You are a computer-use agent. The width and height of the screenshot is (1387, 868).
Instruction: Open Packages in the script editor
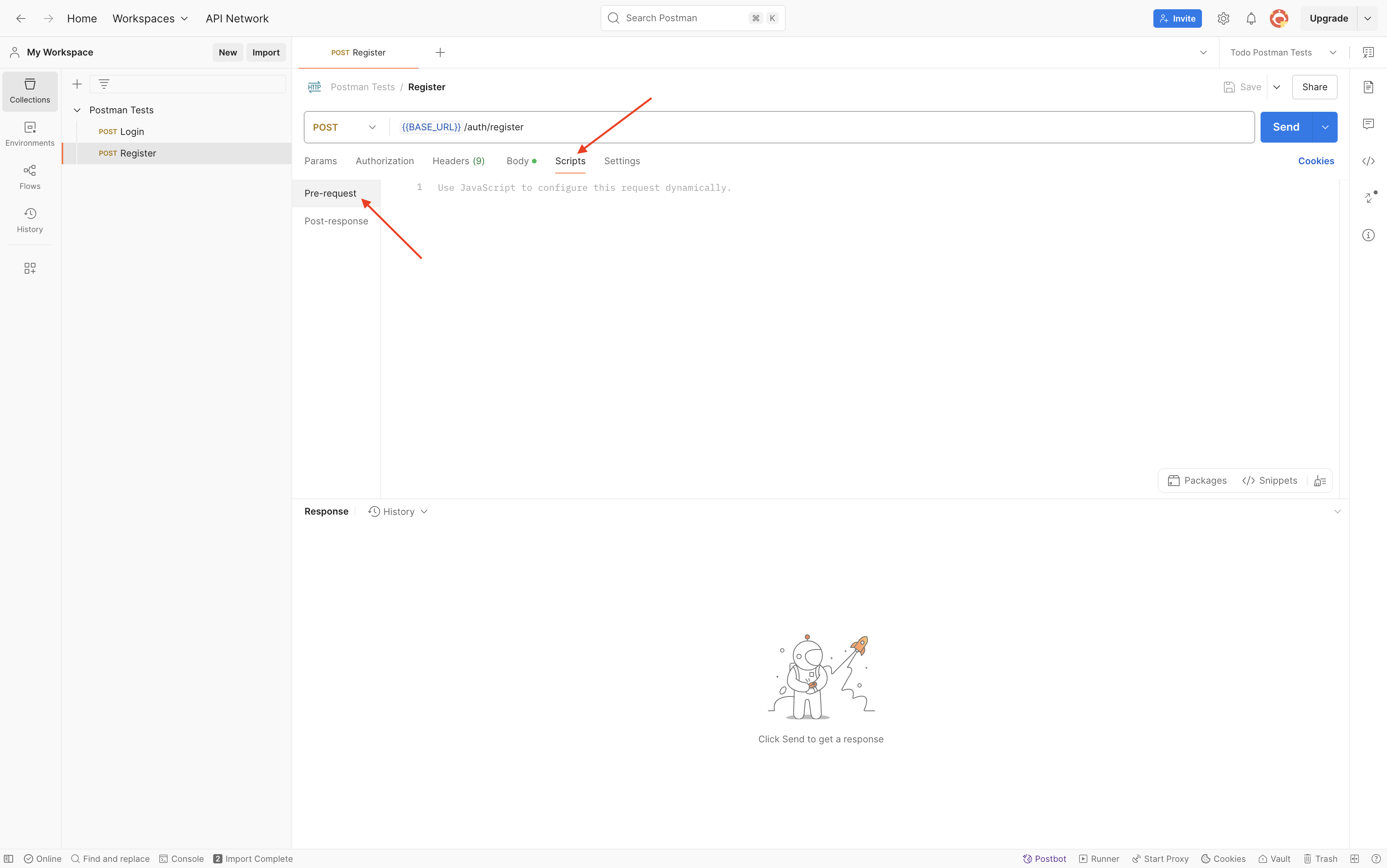[1197, 481]
